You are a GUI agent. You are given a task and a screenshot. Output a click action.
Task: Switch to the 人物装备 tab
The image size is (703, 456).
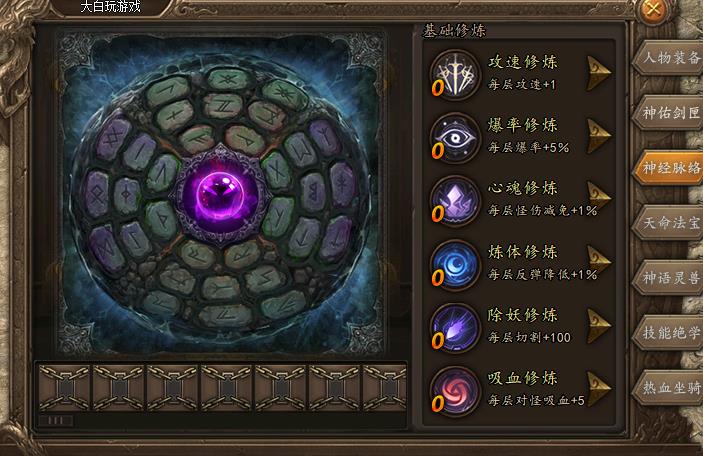[x=668, y=58]
